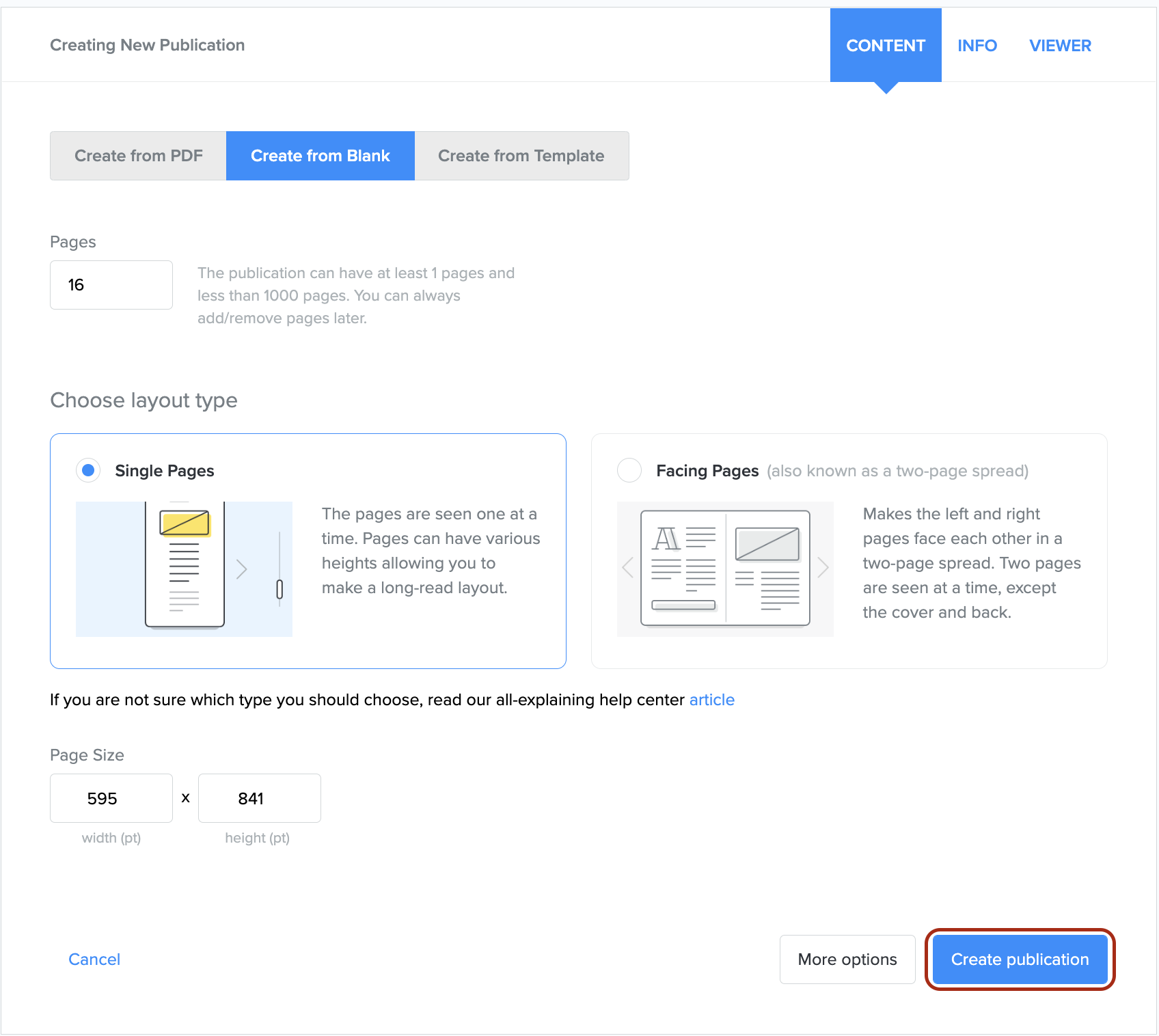Click scroll handle in Single Pages illustration
Viewport: 1159px width, 1036px height.
279,589
